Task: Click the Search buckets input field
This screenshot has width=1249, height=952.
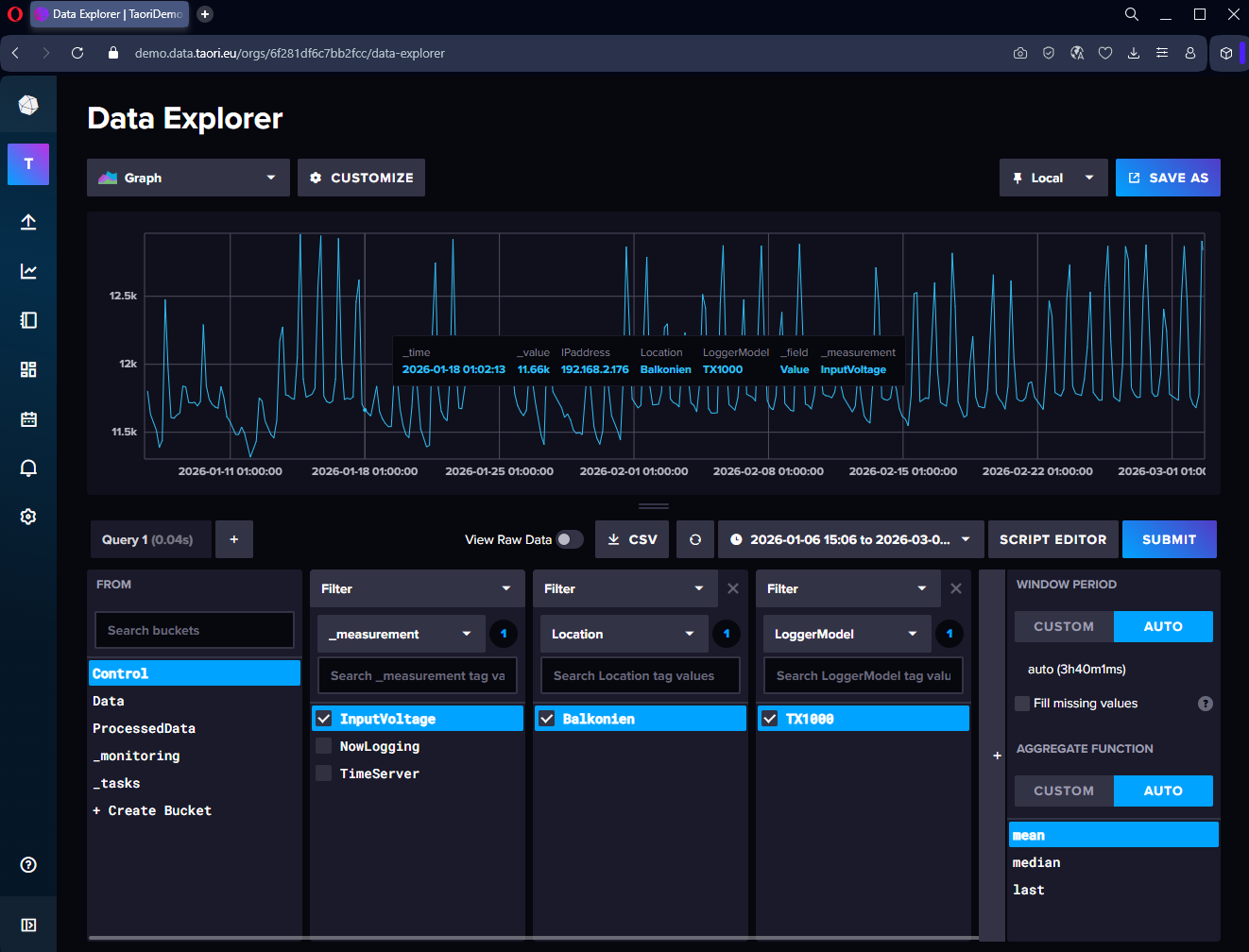Action: (x=195, y=630)
